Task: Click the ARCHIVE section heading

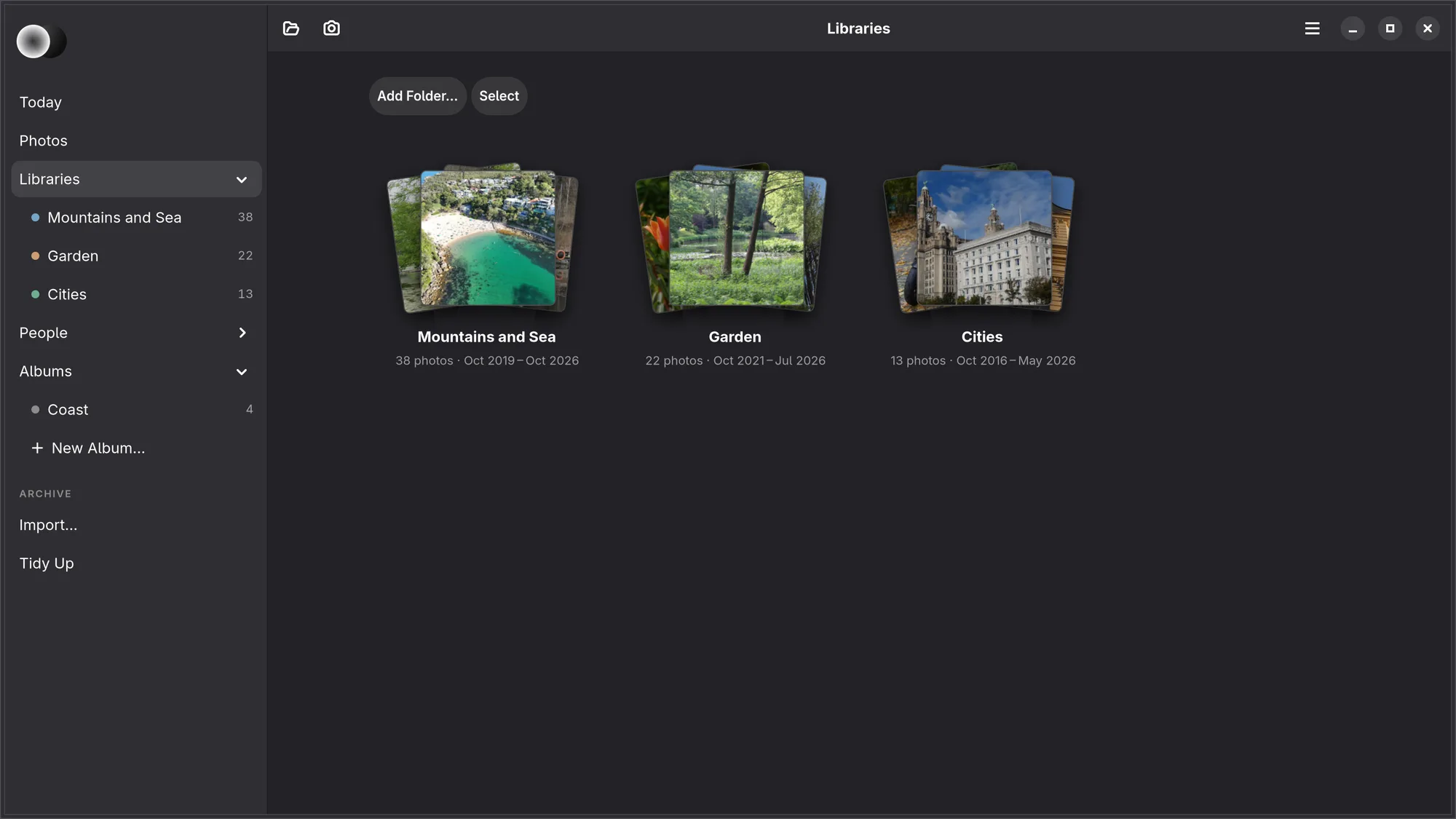Action: point(45,494)
